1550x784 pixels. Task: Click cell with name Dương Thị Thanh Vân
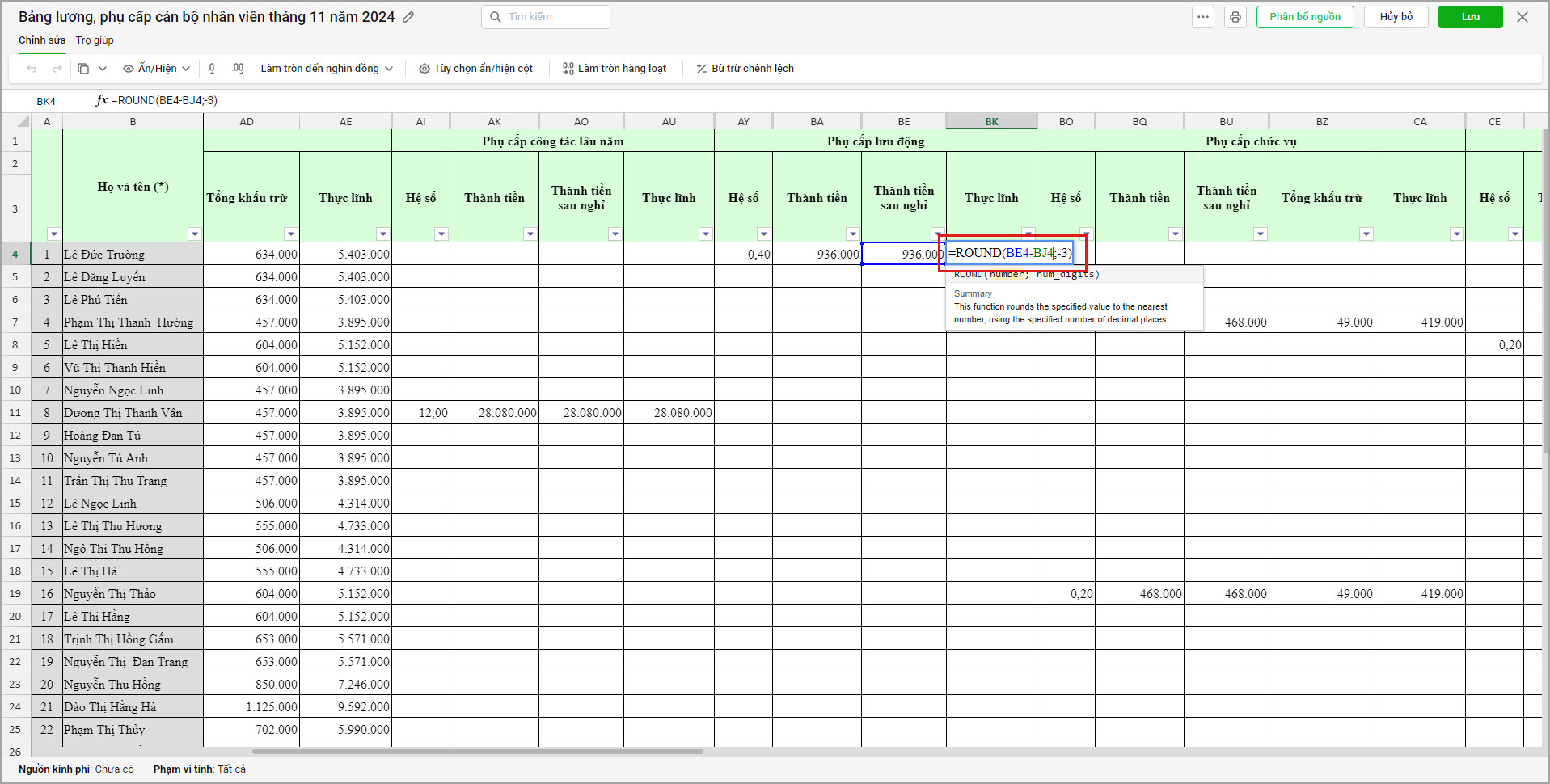133,412
